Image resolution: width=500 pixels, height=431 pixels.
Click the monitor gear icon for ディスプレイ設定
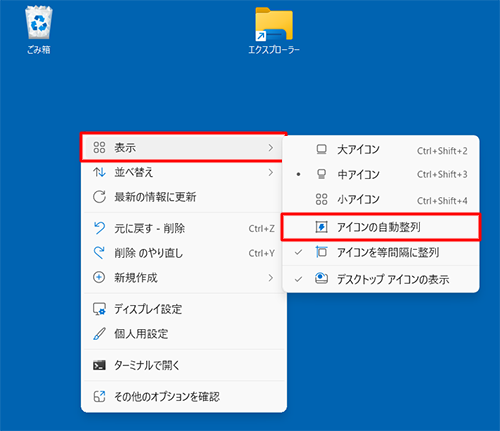click(x=99, y=309)
